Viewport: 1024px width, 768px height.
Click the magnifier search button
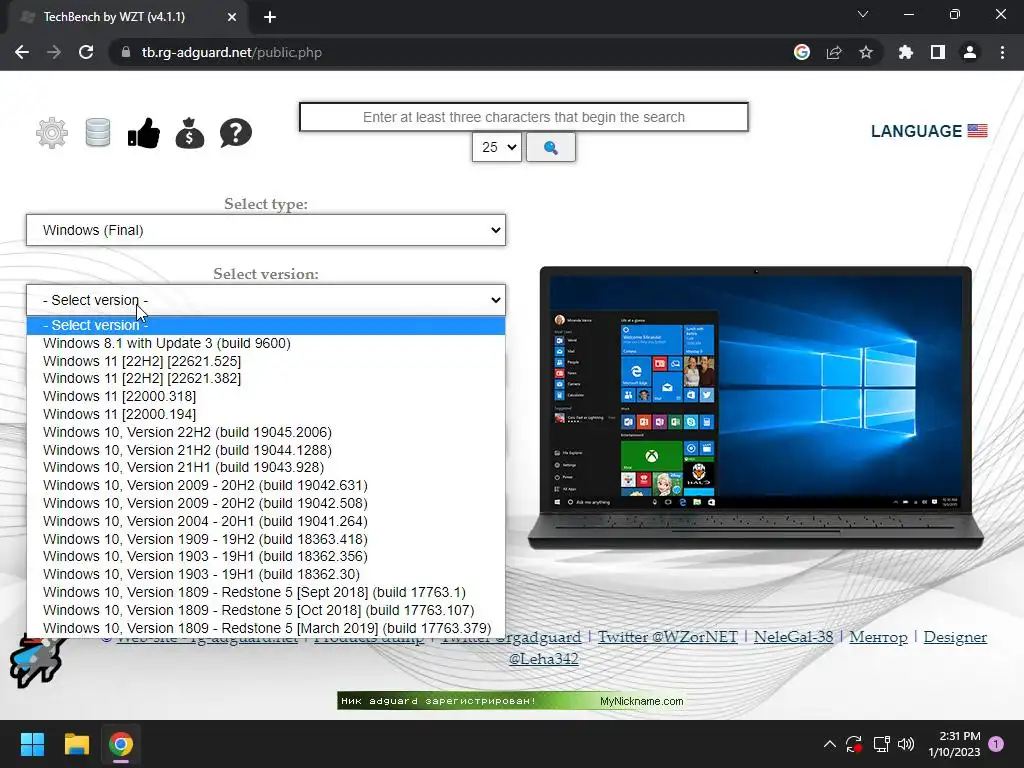(551, 148)
